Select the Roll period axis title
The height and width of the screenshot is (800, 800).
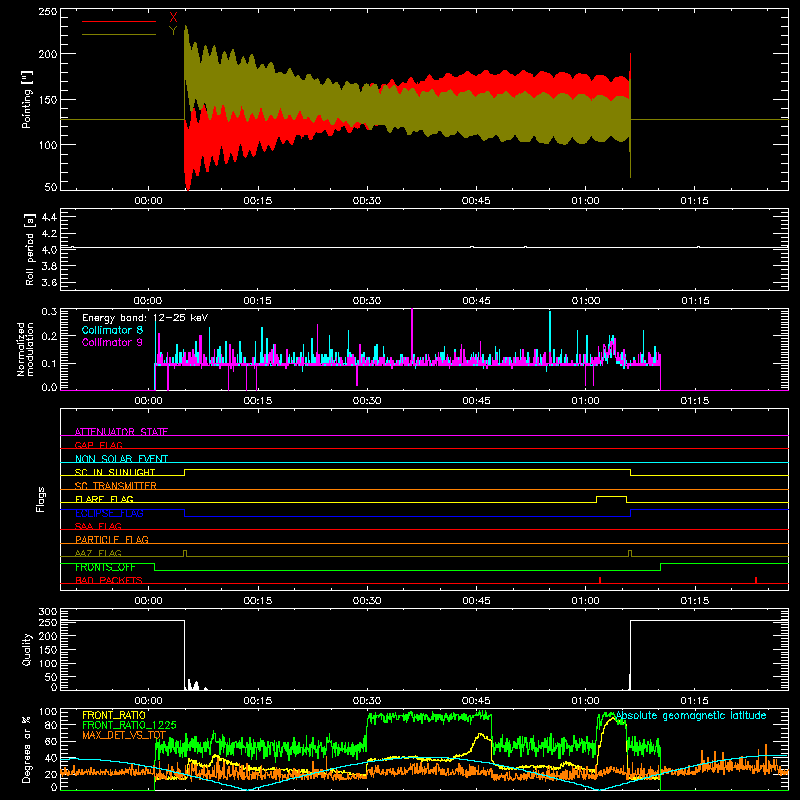(29, 249)
